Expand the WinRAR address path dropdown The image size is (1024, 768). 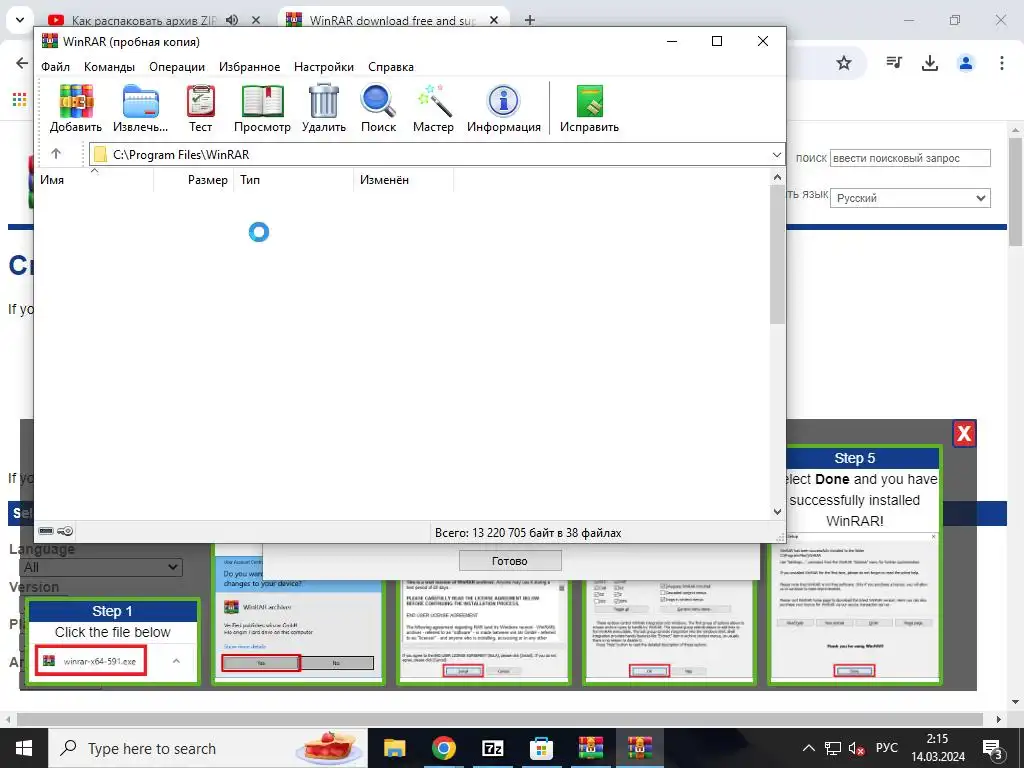776,155
